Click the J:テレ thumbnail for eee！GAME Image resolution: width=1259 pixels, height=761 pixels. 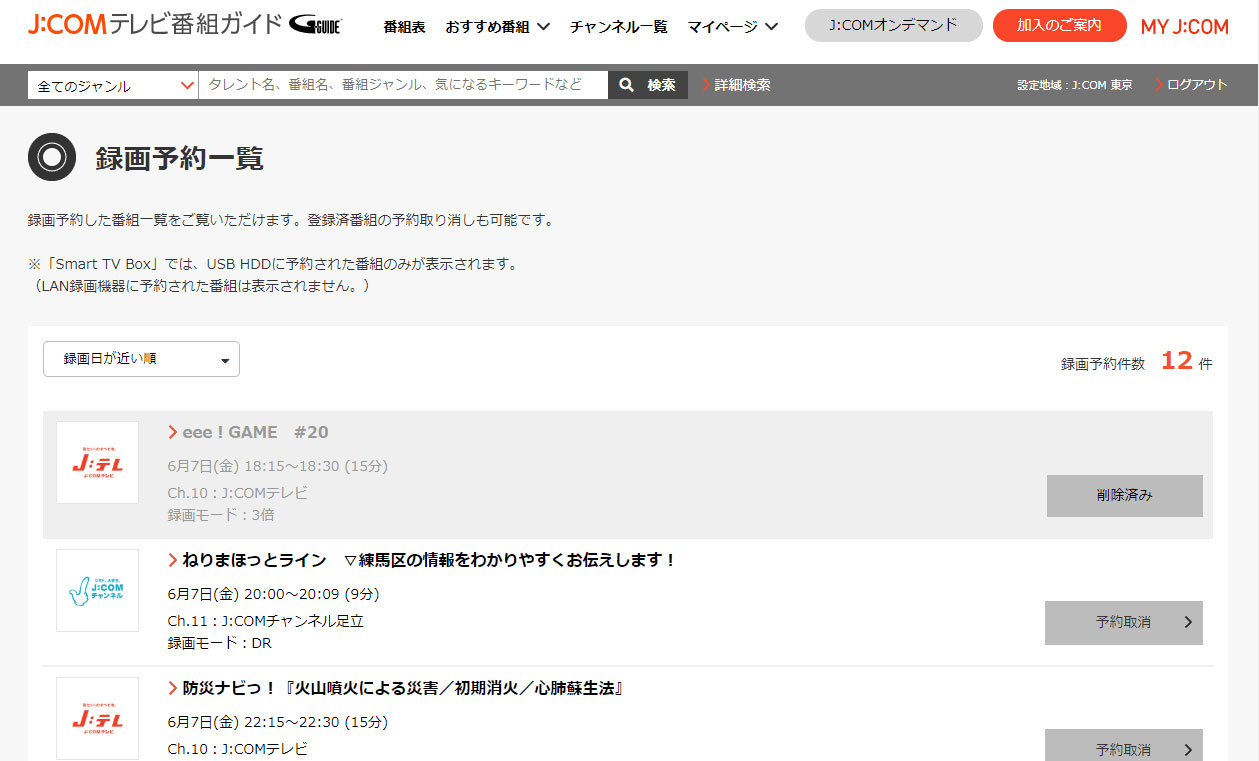click(97, 462)
